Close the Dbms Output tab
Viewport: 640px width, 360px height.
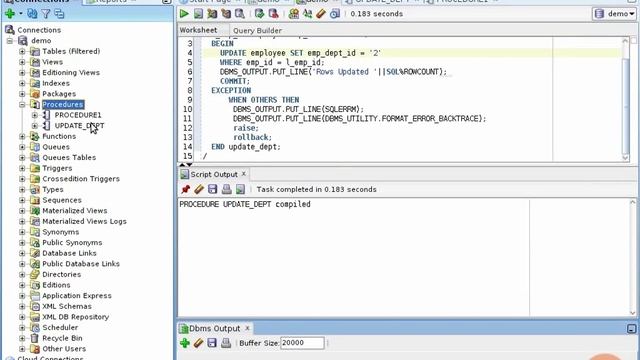point(247,328)
